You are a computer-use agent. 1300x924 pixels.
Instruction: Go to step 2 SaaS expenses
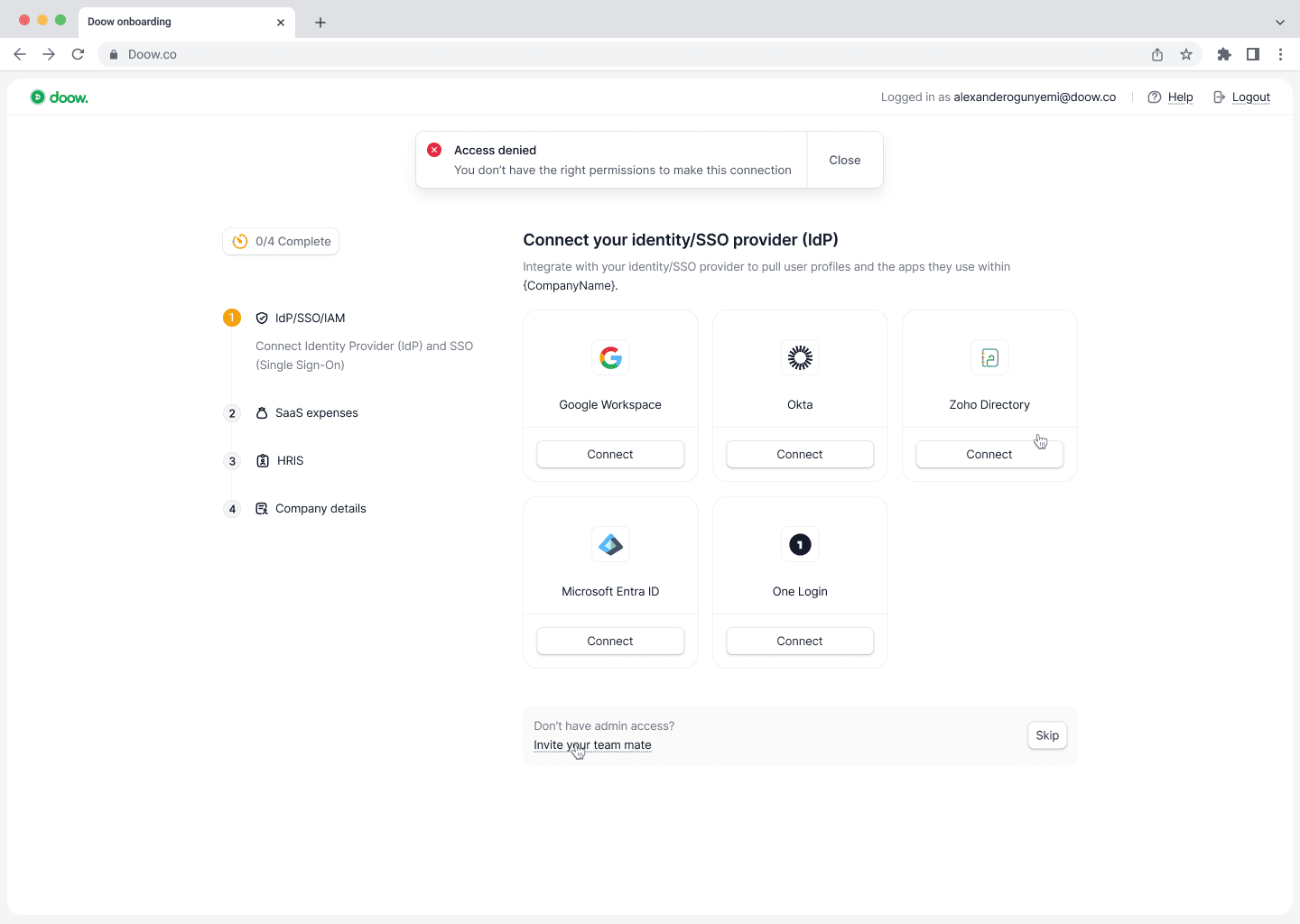click(317, 413)
